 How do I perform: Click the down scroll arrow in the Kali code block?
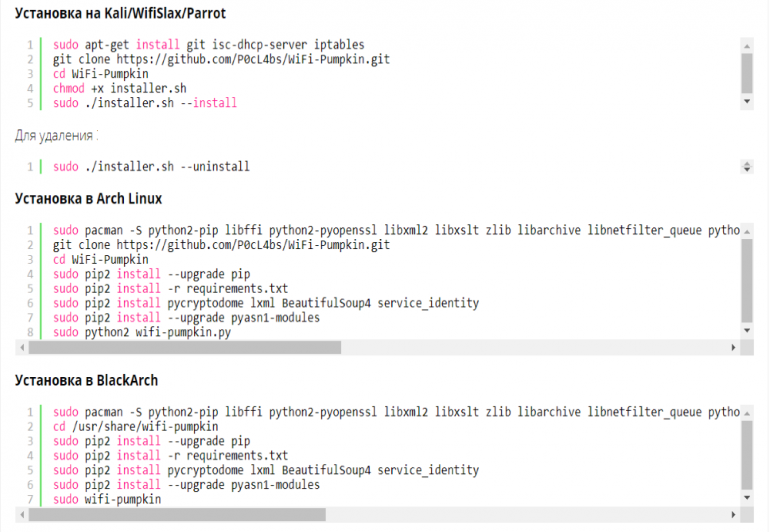(x=746, y=102)
